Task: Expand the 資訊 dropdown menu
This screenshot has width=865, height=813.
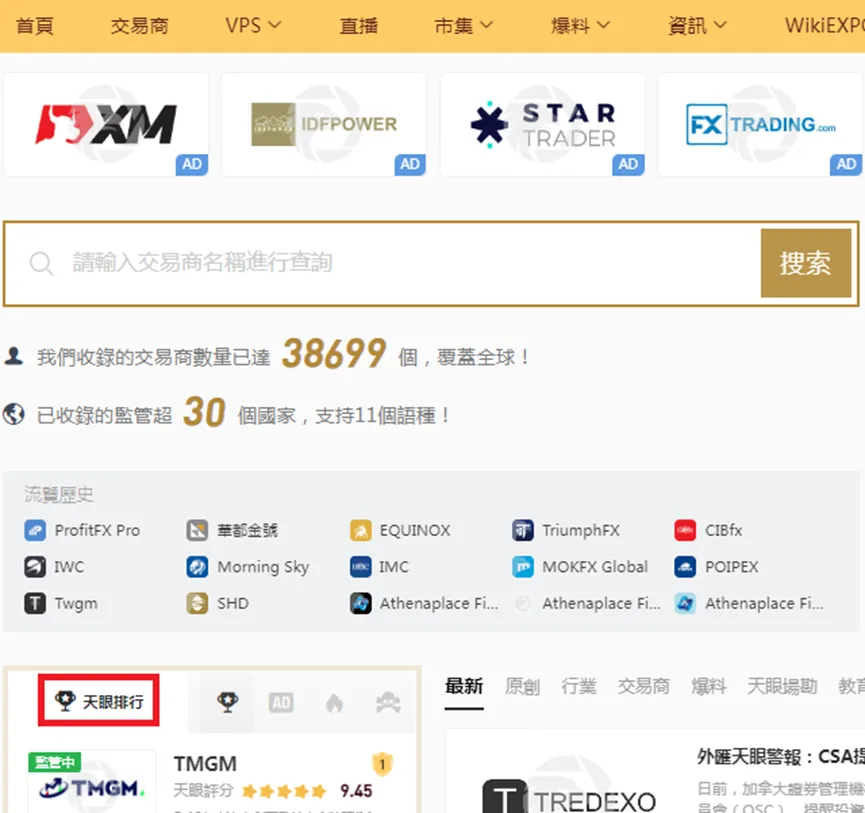Action: tap(697, 25)
